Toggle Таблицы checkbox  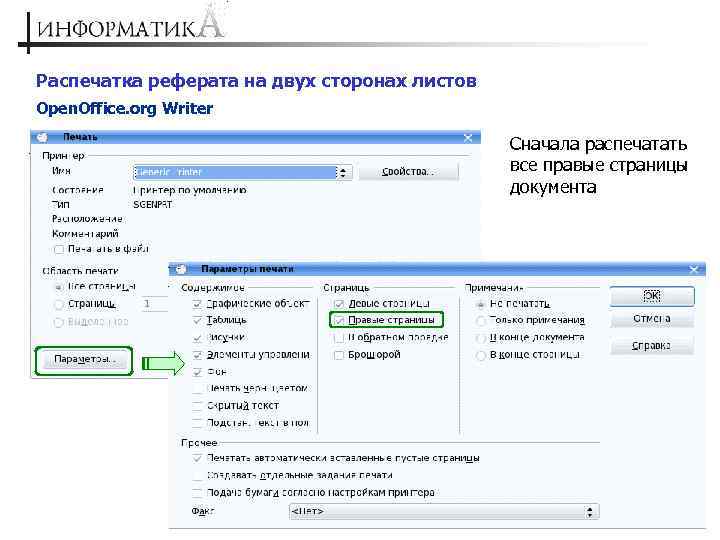pyautogui.click(x=197, y=320)
